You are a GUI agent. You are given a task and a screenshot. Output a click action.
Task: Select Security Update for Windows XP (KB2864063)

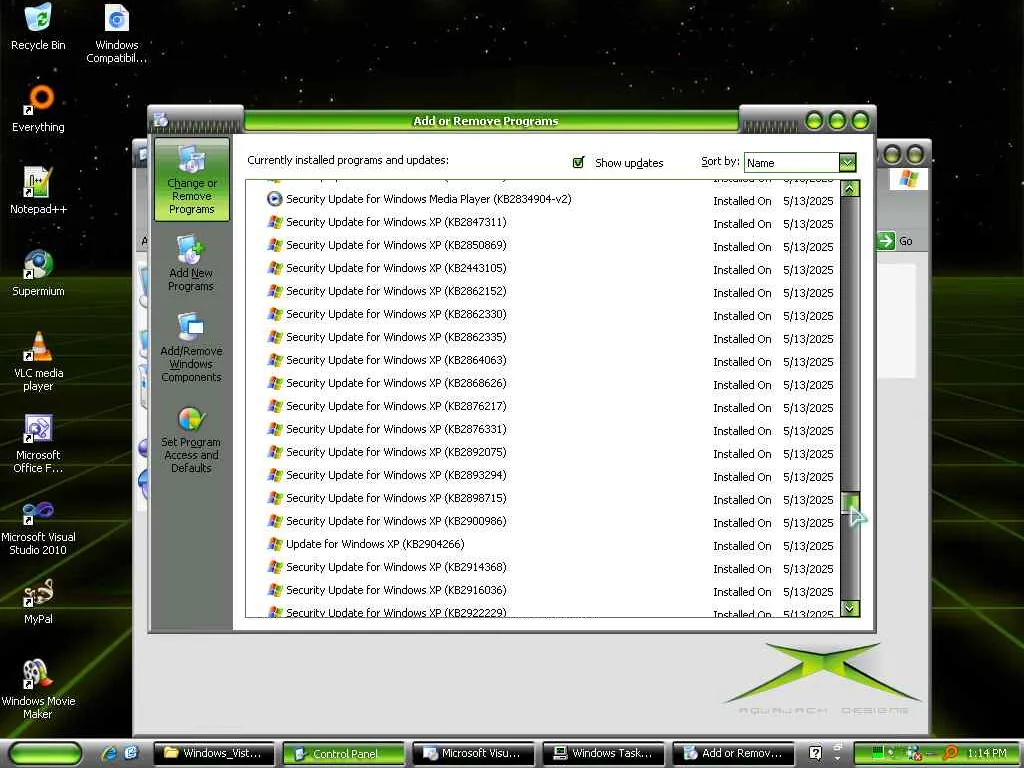(543, 360)
